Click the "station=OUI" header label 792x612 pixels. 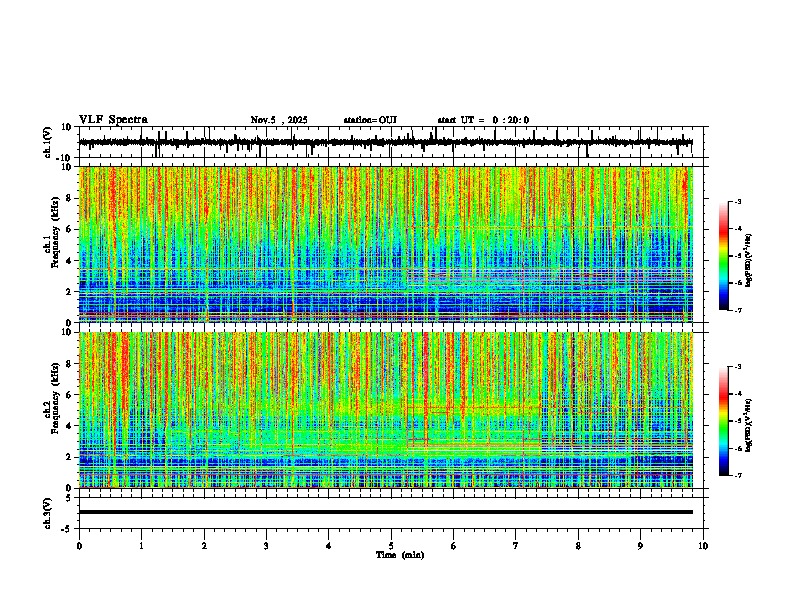(370, 120)
